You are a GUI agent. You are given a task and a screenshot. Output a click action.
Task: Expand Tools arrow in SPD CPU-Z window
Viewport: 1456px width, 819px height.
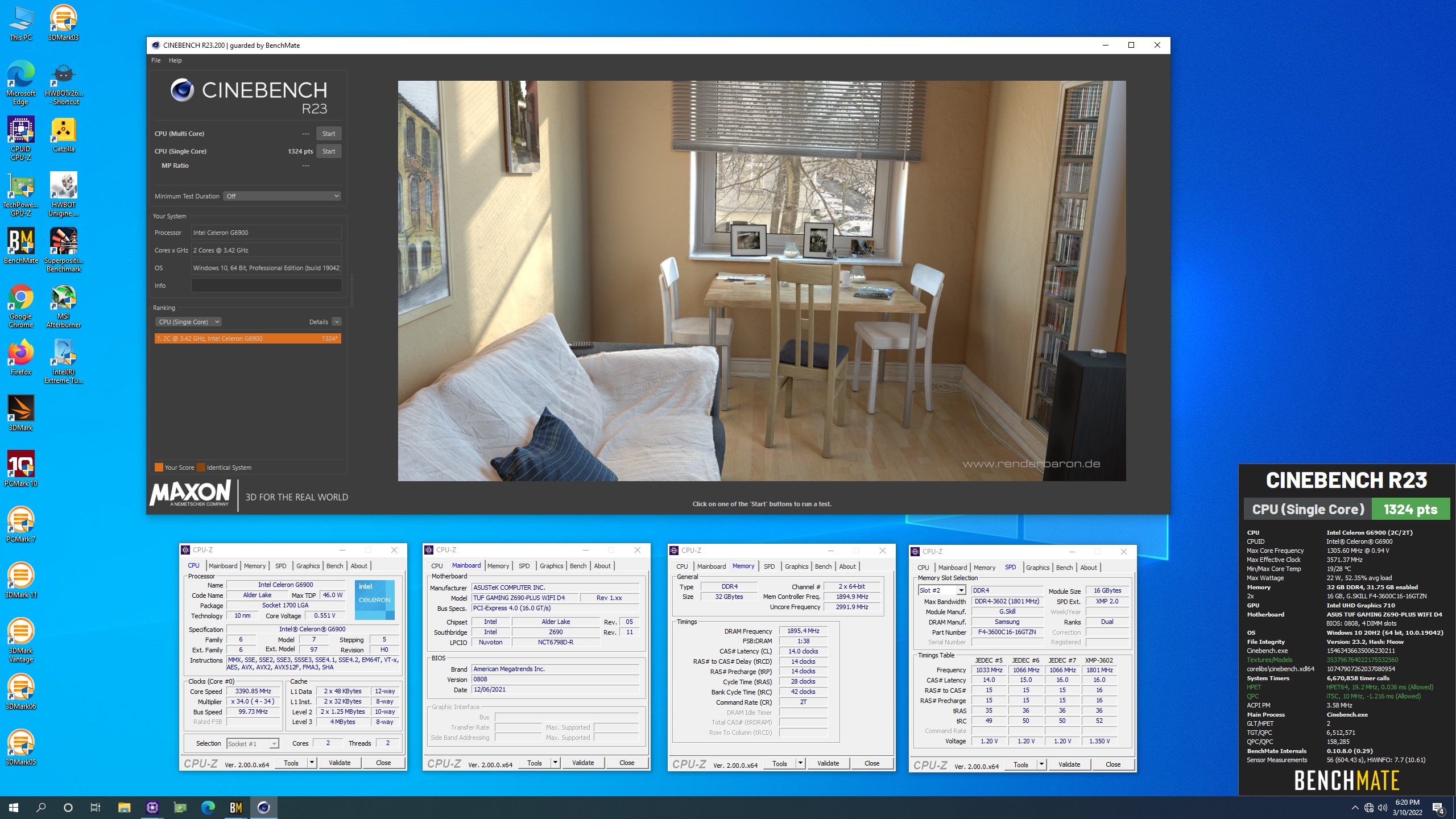coord(1041,764)
